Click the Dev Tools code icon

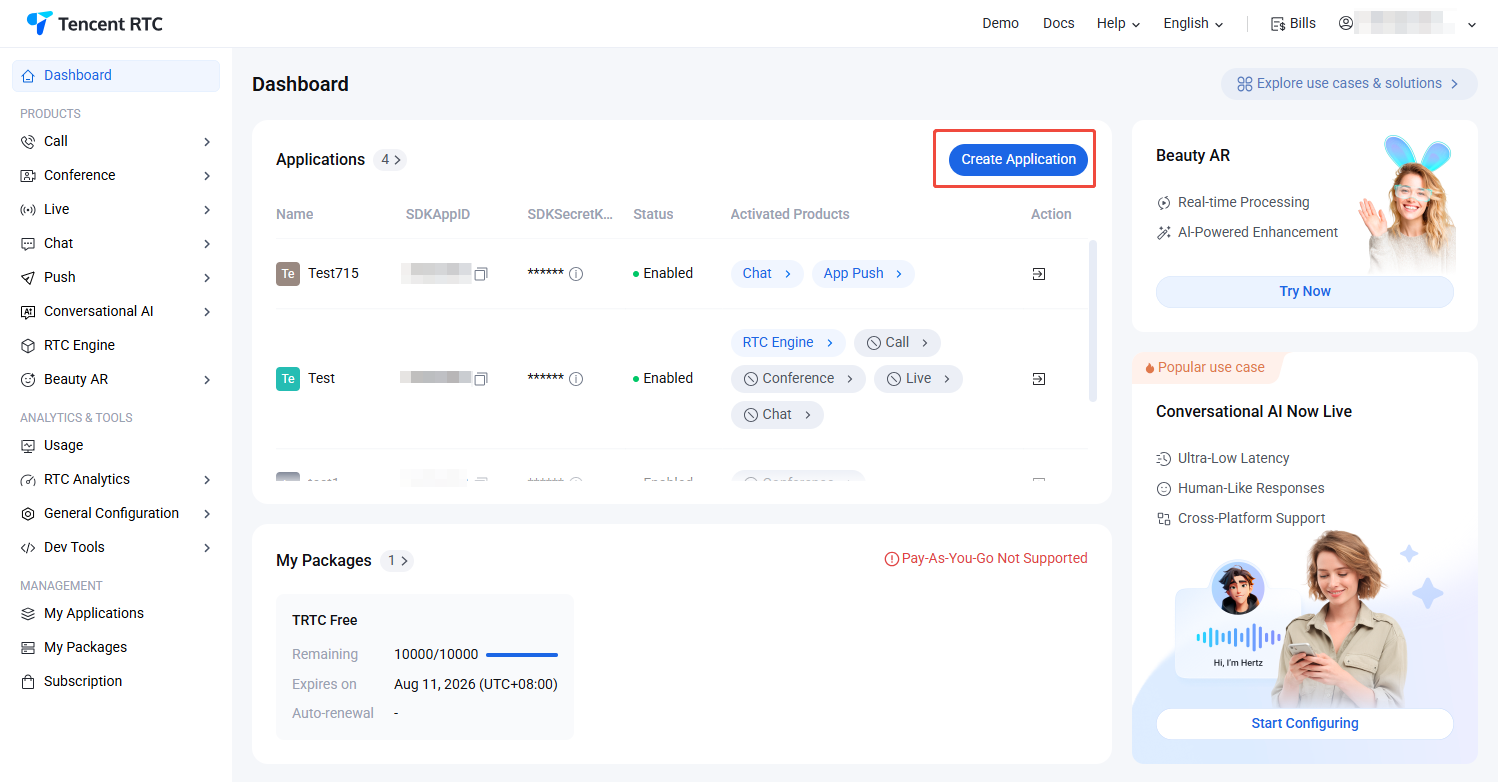28,548
